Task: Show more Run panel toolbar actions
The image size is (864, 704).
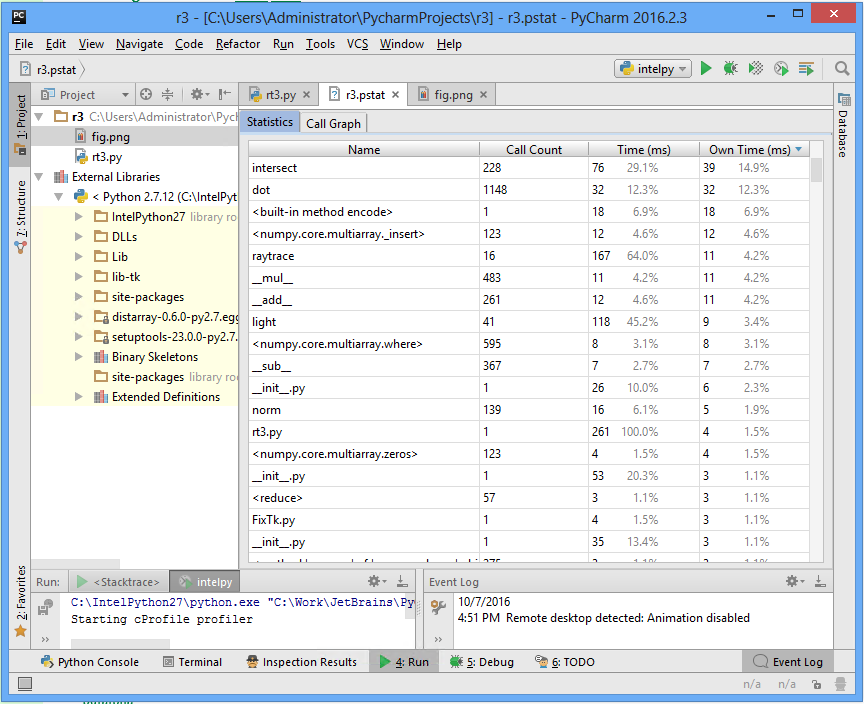Action: [45, 639]
